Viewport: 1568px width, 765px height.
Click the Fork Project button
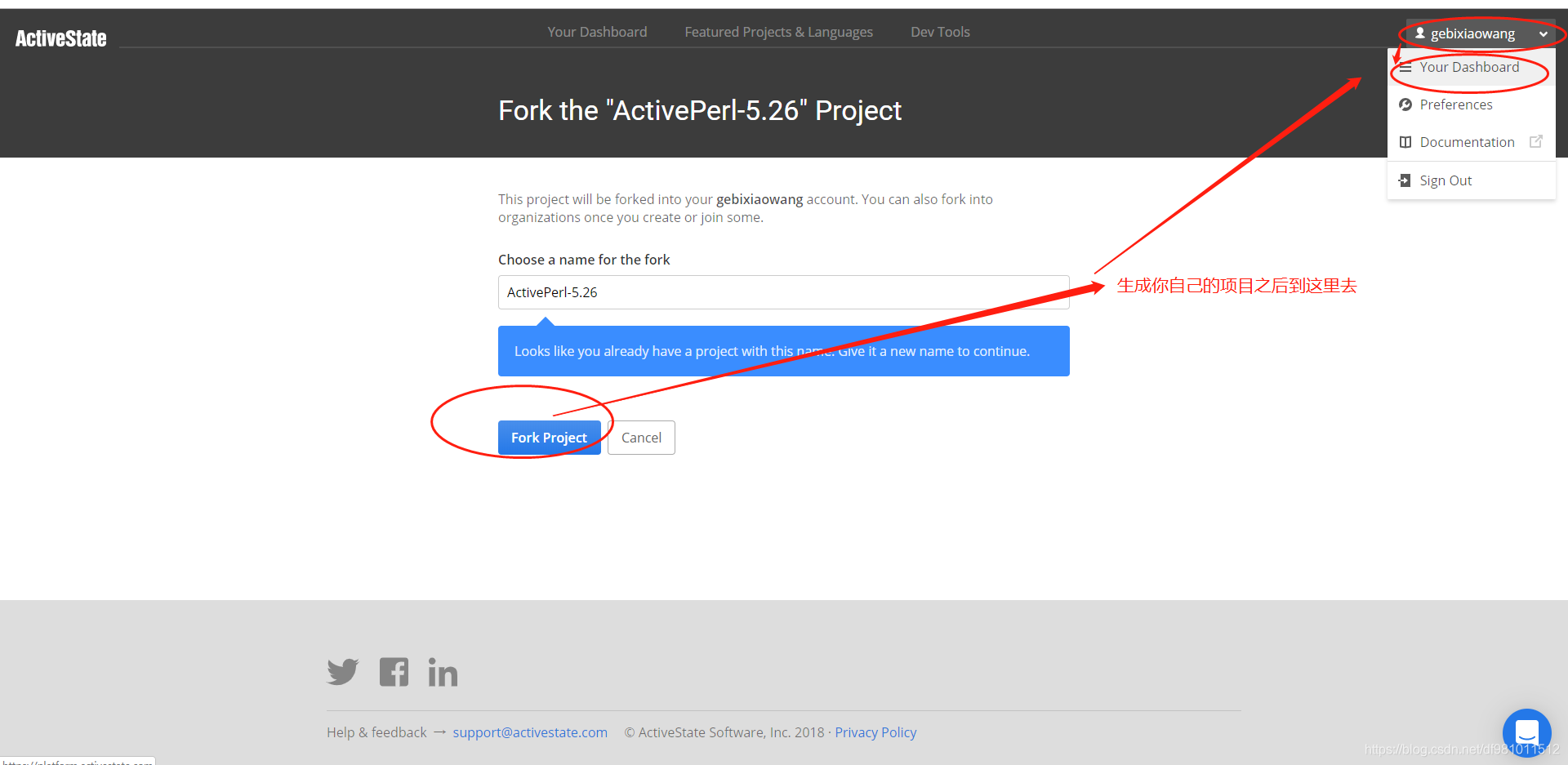pos(550,438)
